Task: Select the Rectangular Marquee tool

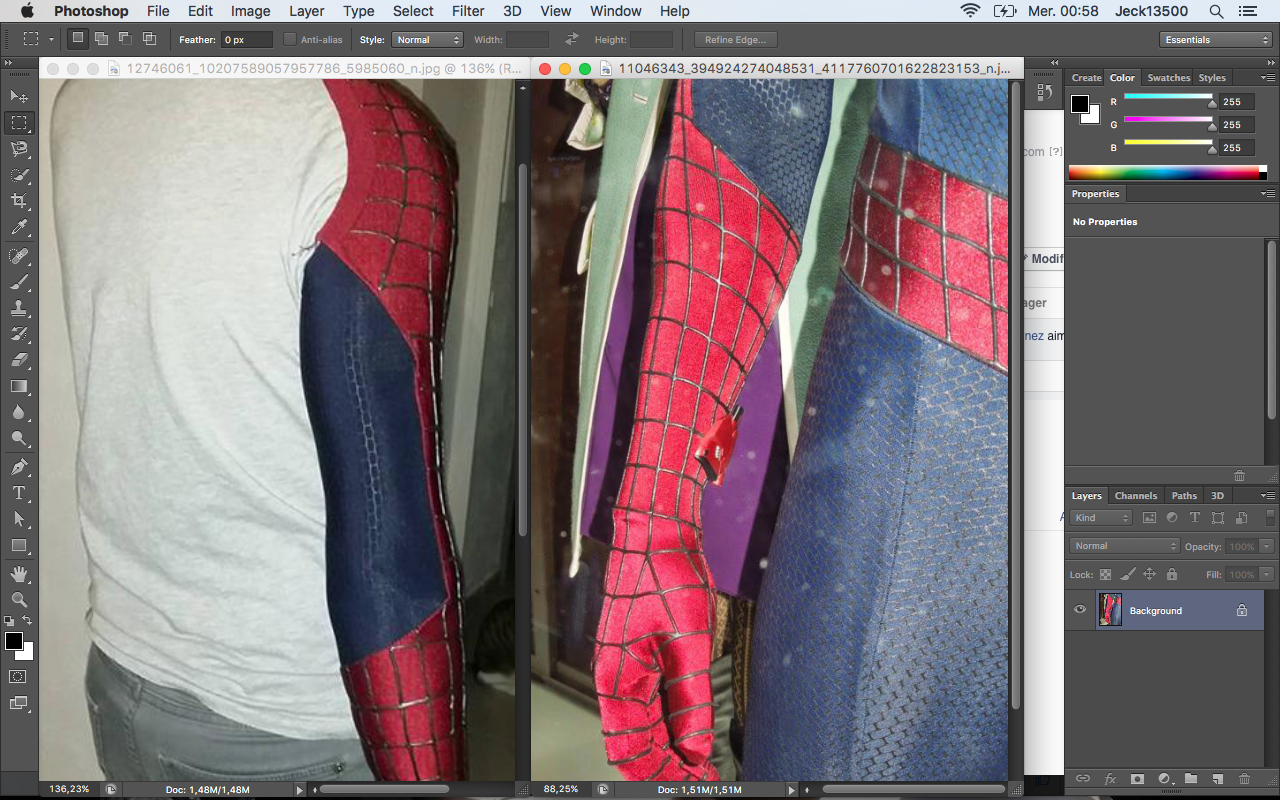Action: coord(19,123)
